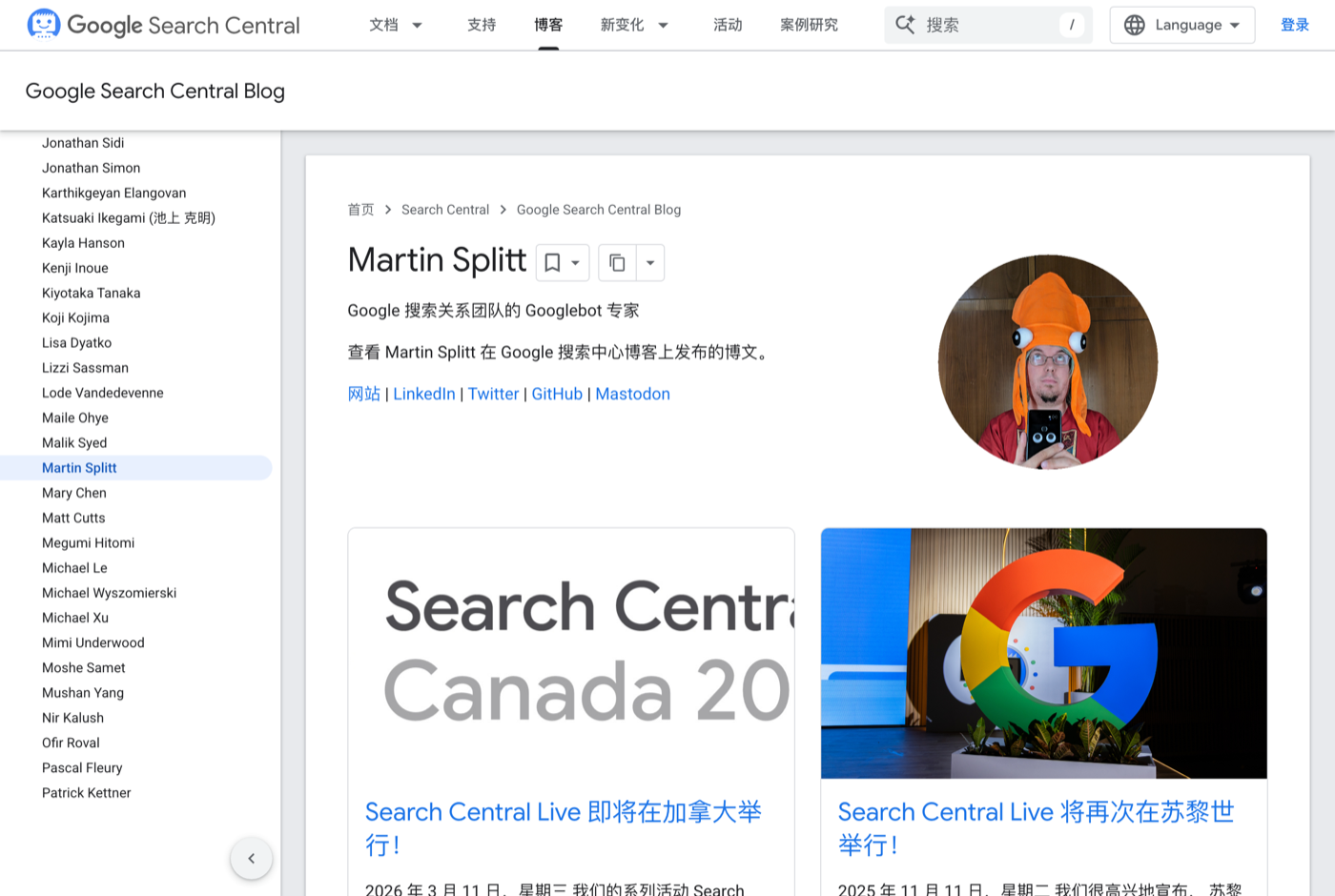Select Pascal Fleury in the sidebar
The height and width of the screenshot is (896, 1335).
pos(83,768)
